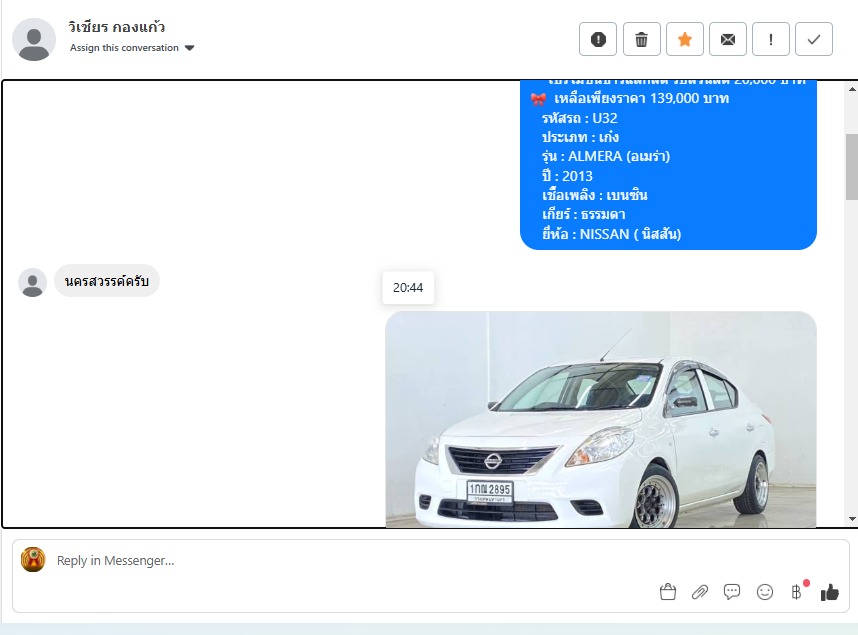Click the text ปี : 2013

pos(567,176)
